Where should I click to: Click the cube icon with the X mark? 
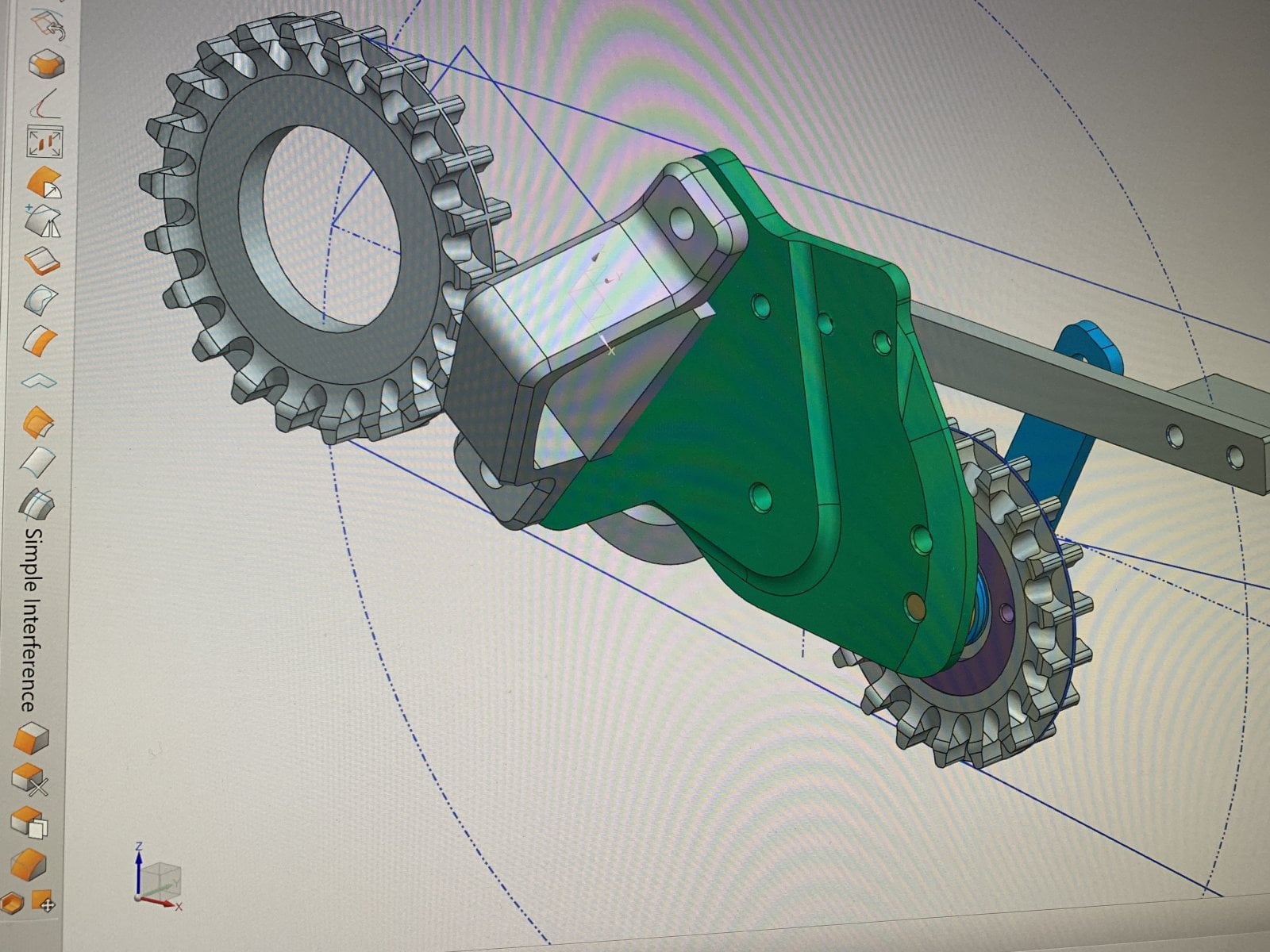point(30,779)
